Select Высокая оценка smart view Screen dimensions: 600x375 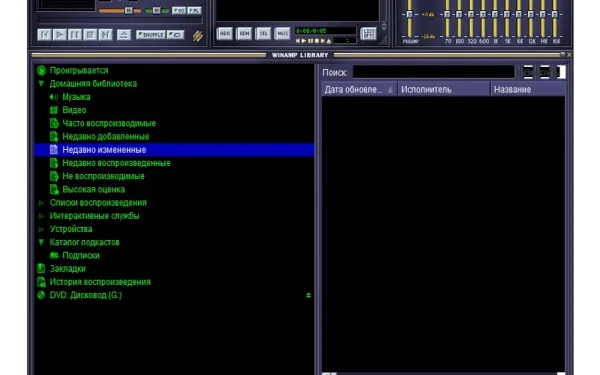[x=93, y=189]
